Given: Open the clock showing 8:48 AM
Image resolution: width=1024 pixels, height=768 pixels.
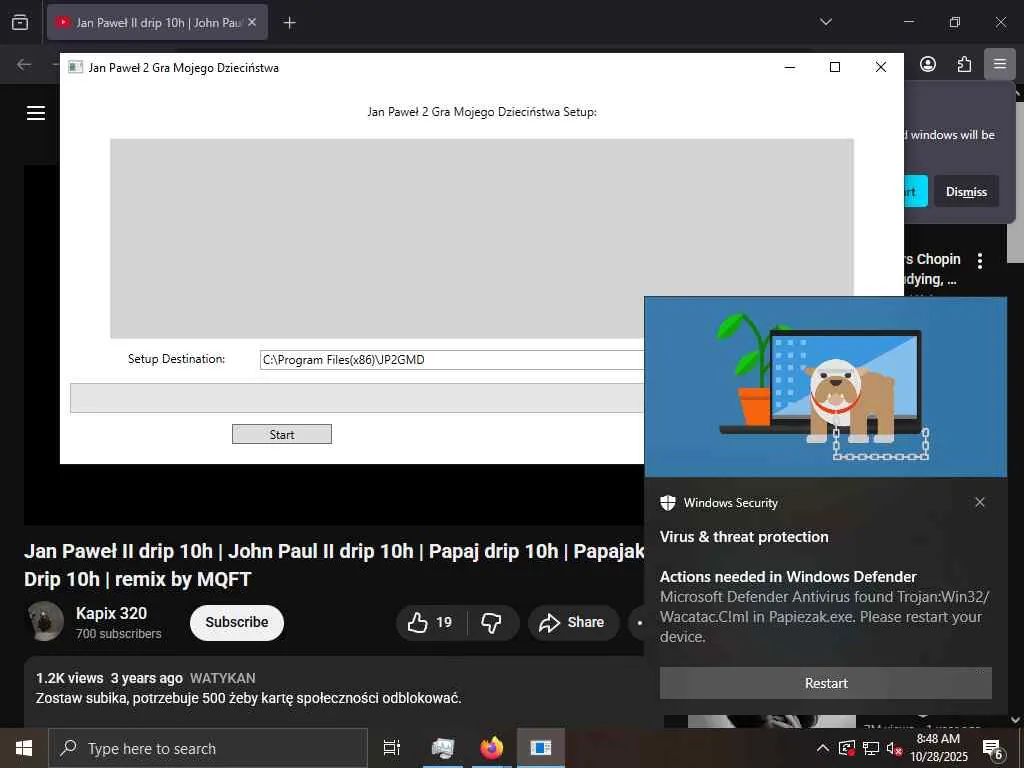Looking at the screenshot, I should pos(938,748).
